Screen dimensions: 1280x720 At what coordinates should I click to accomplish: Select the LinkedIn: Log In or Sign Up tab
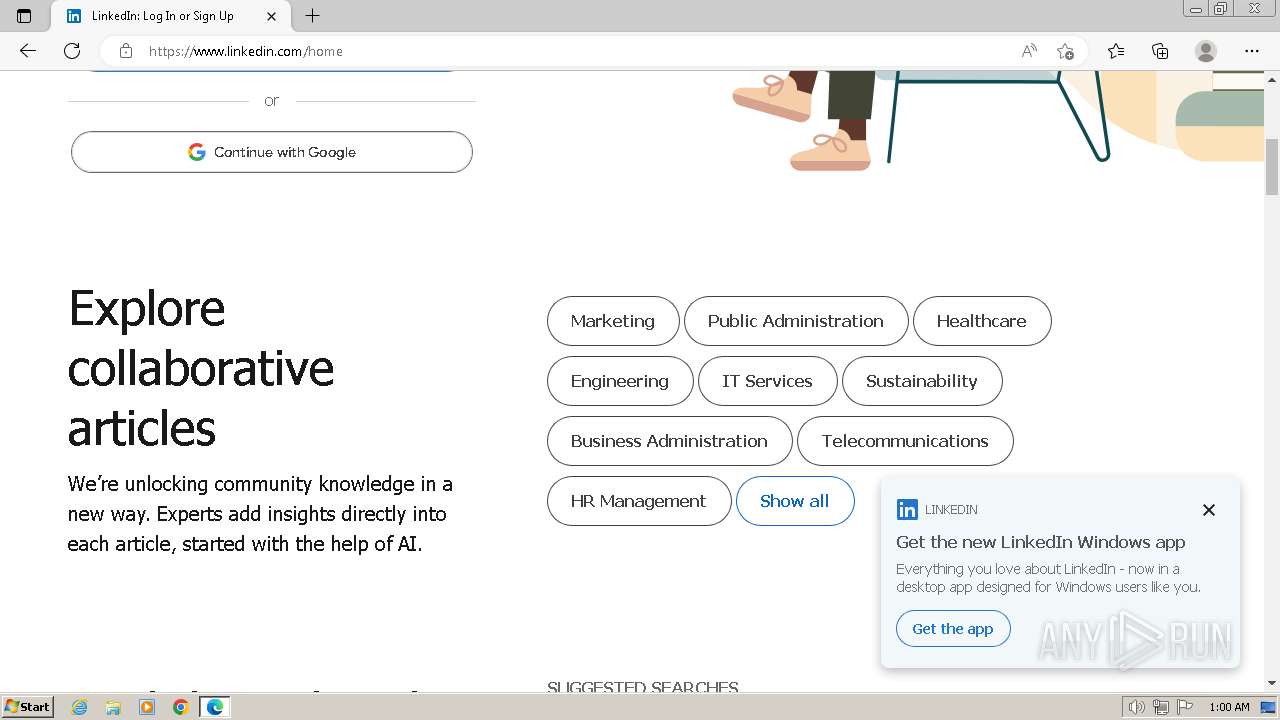170,16
